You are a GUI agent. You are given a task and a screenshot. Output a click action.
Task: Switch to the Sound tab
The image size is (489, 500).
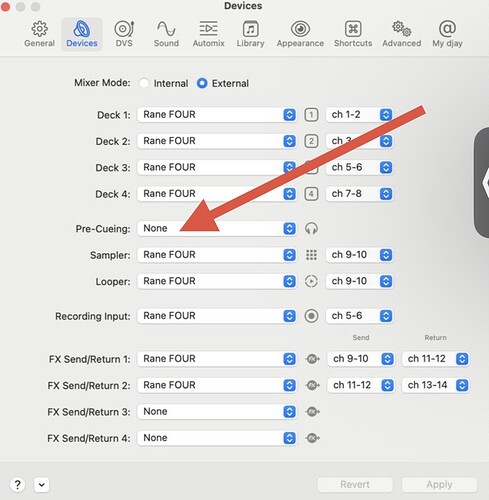click(166, 34)
